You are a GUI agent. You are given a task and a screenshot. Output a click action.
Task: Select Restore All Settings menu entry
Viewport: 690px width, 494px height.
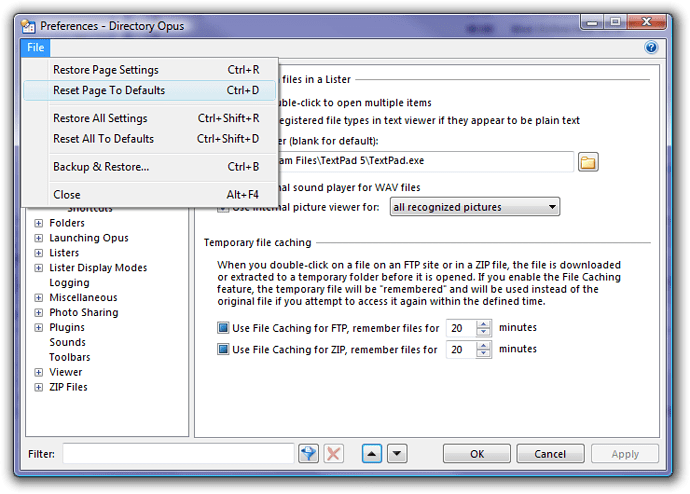click(100, 118)
